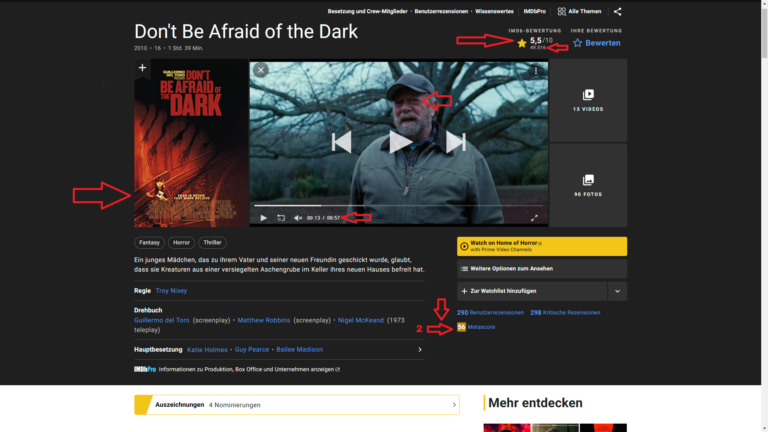The width and height of the screenshot is (768, 432).
Task: Select the Horror genre chip
Action: (x=181, y=242)
